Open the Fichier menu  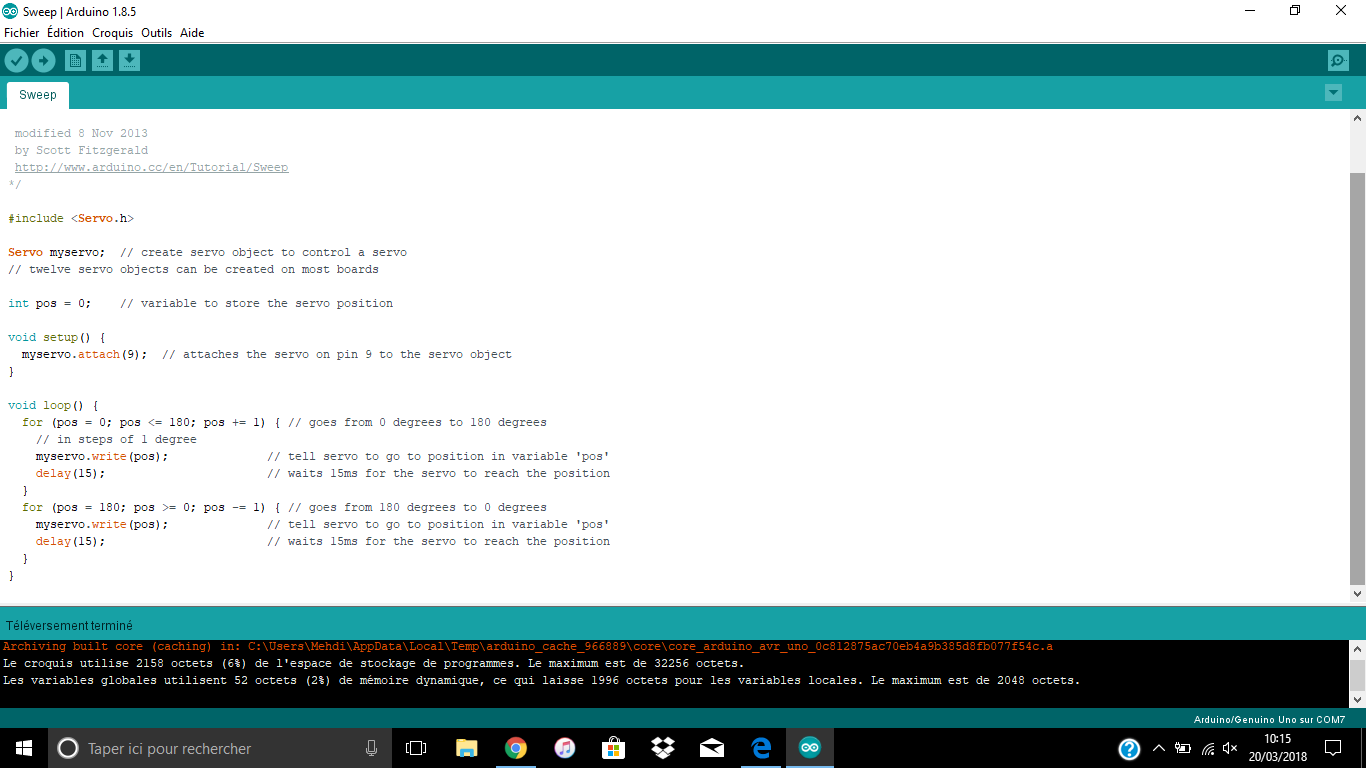[x=22, y=33]
